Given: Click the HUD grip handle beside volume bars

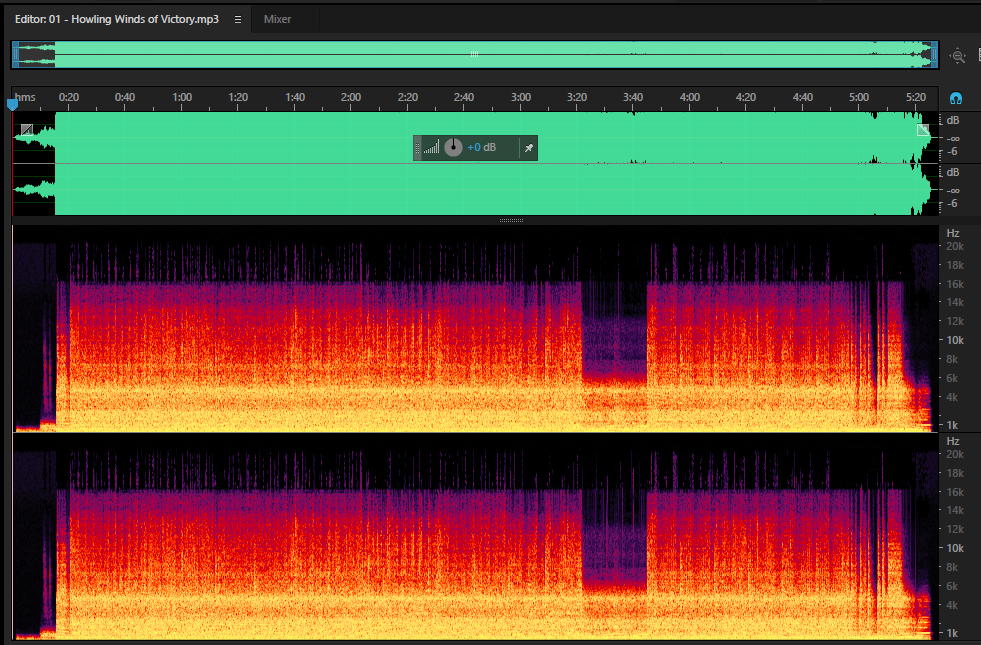Looking at the screenshot, I should click(417, 148).
